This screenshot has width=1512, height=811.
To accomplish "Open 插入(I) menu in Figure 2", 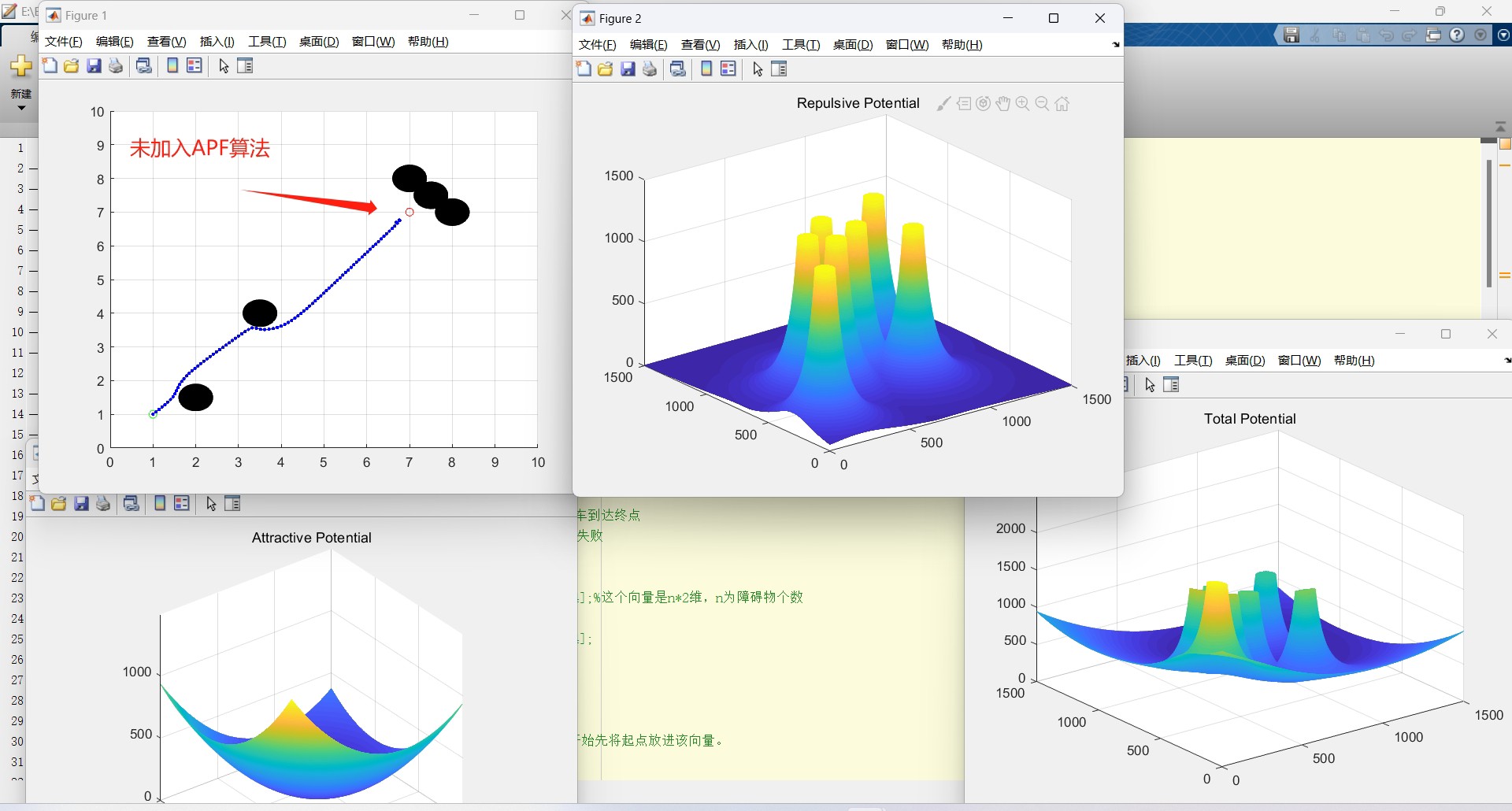I will click(x=751, y=45).
